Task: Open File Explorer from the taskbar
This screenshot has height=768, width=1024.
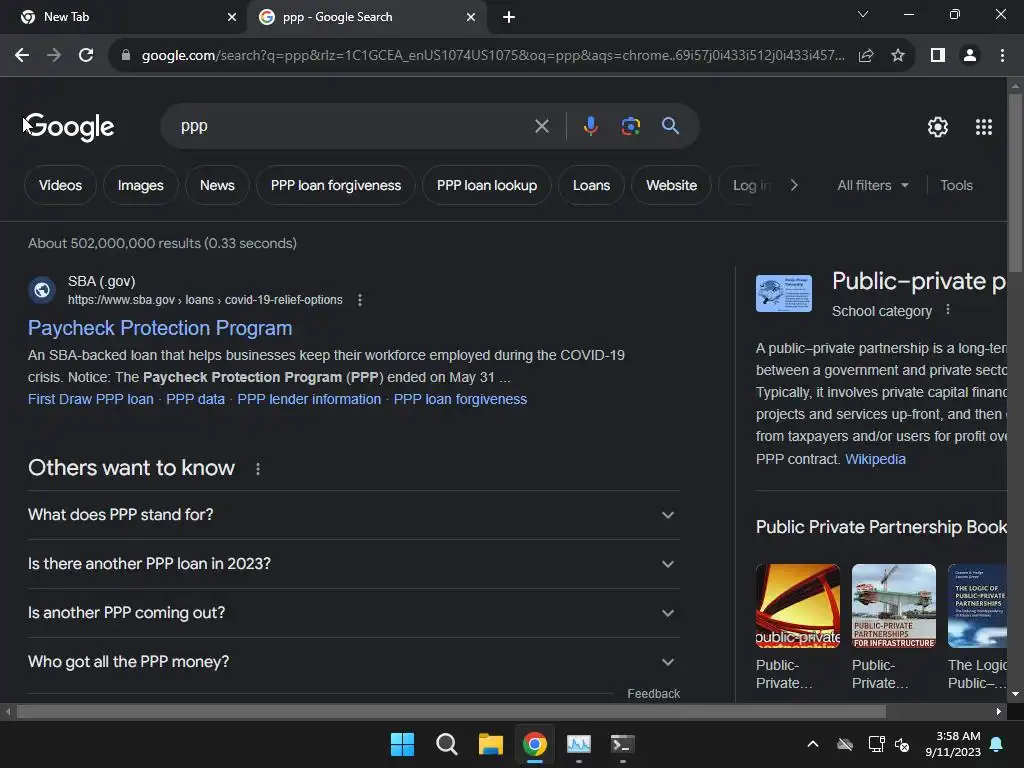Action: click(x=490, y=744)
